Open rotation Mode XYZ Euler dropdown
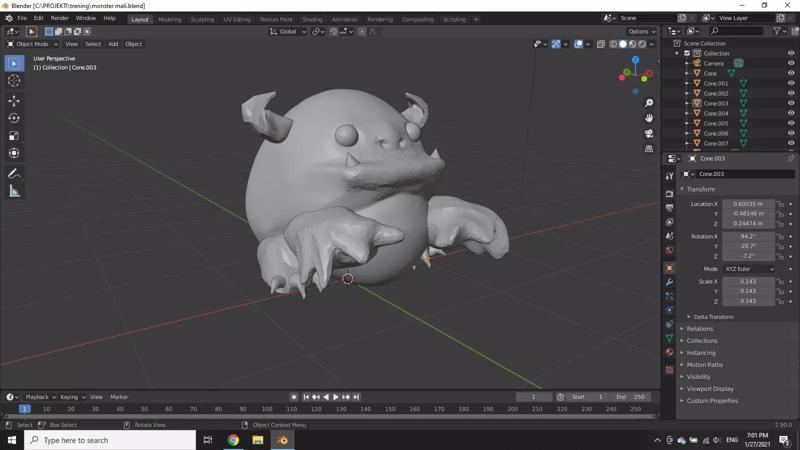The image size is (800, 450). (x=749, y=269)
